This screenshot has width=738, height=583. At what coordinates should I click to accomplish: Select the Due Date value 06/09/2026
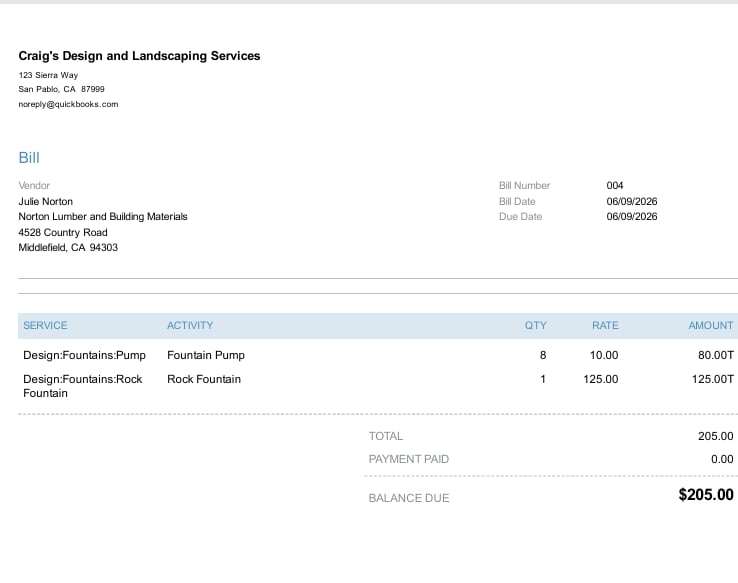[x=632, y=216]
